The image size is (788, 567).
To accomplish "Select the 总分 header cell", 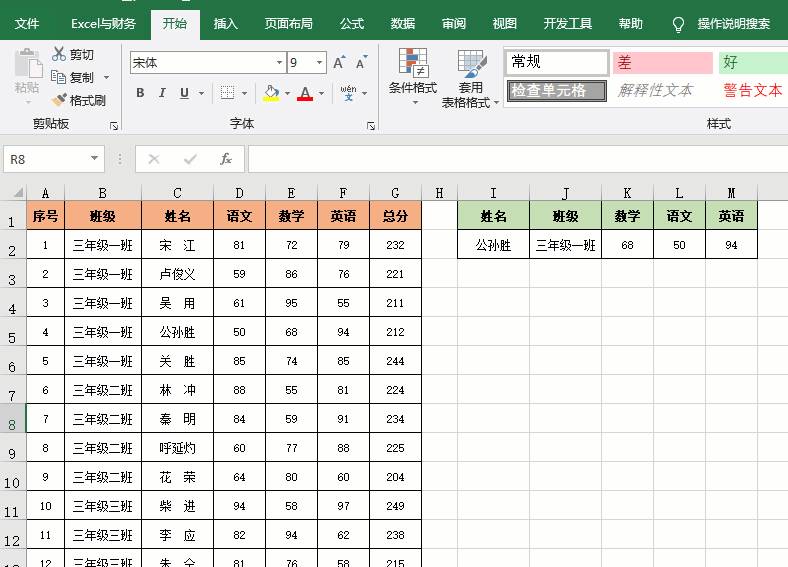I will pyautogui.click(x=395, y=216).
